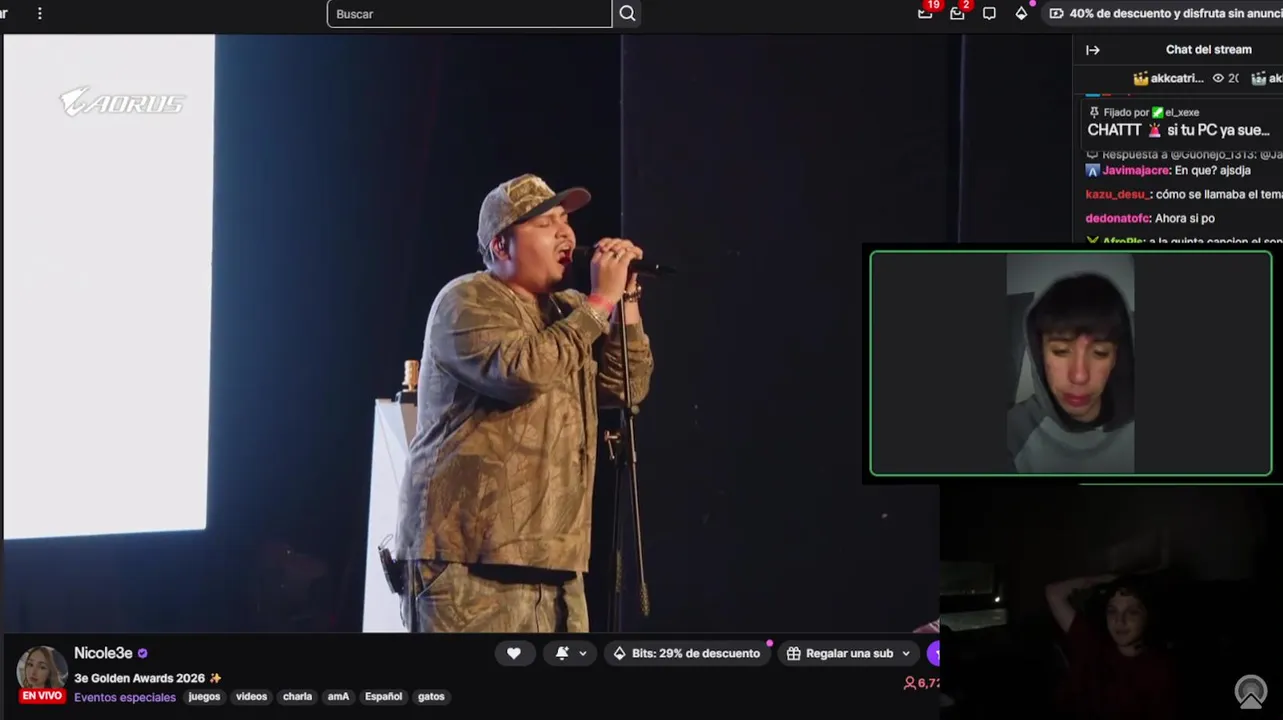Open the drops inbox with 2 badge
Viewport: 1283px width, 720px height.
tap(957, 13)
